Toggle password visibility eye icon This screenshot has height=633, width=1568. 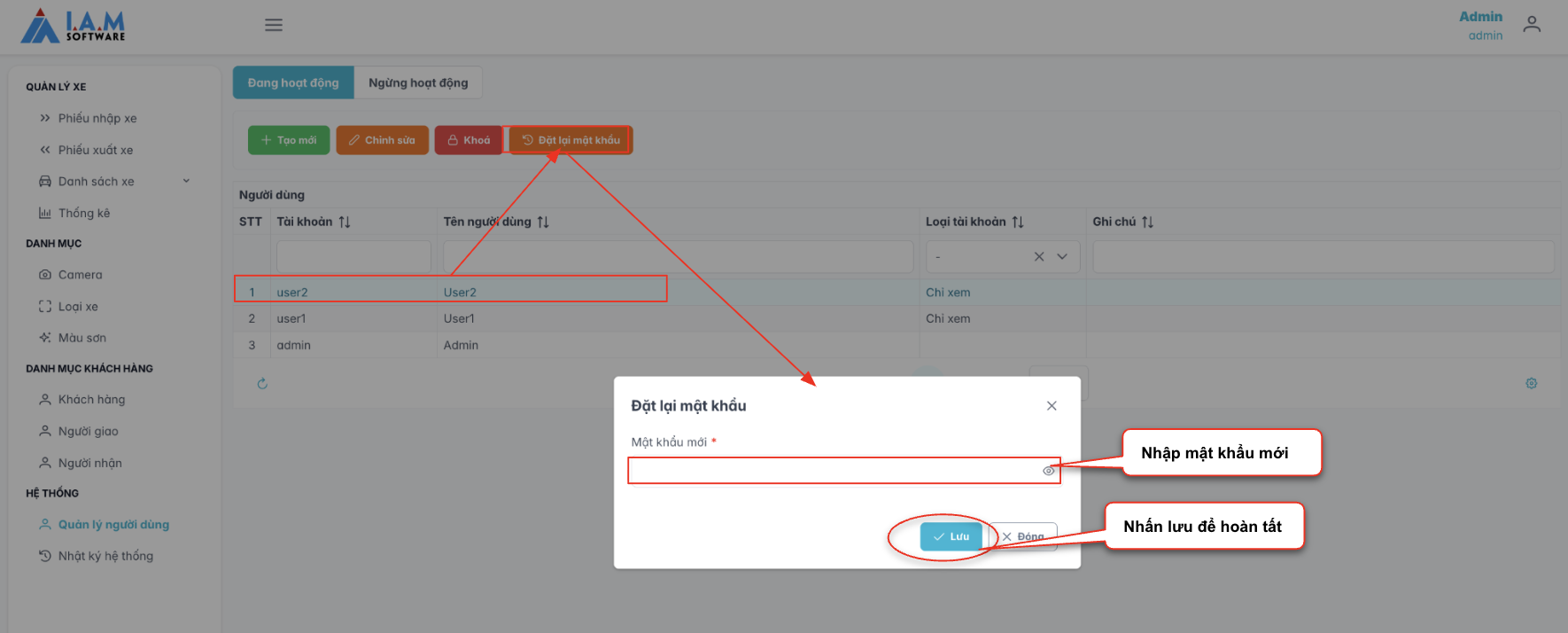pos(1048,471)
